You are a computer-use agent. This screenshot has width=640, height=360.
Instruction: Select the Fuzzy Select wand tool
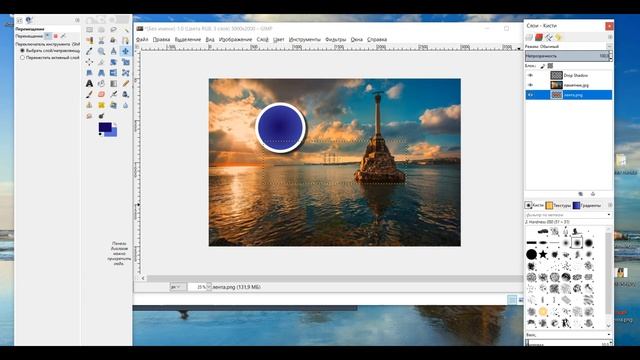(x=125, y=29)
